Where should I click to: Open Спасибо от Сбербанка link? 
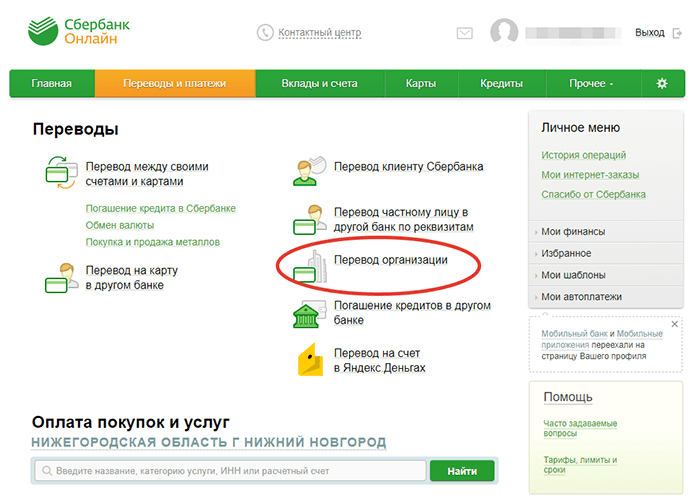pyautogui.click(x=593, y=194)
